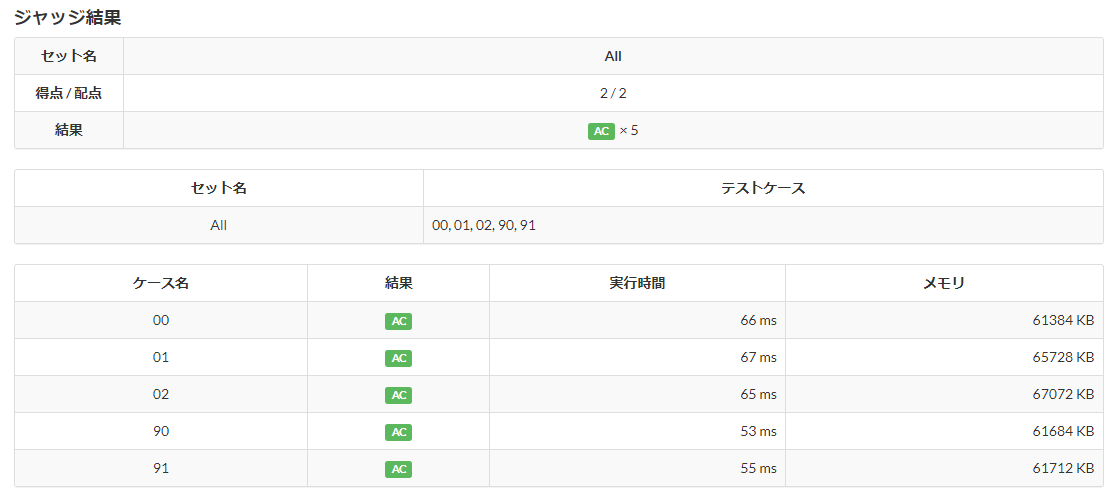The image size is (1119, 503).
Task: Click the AC badge in row 01
Action: [x=399, y=358]
